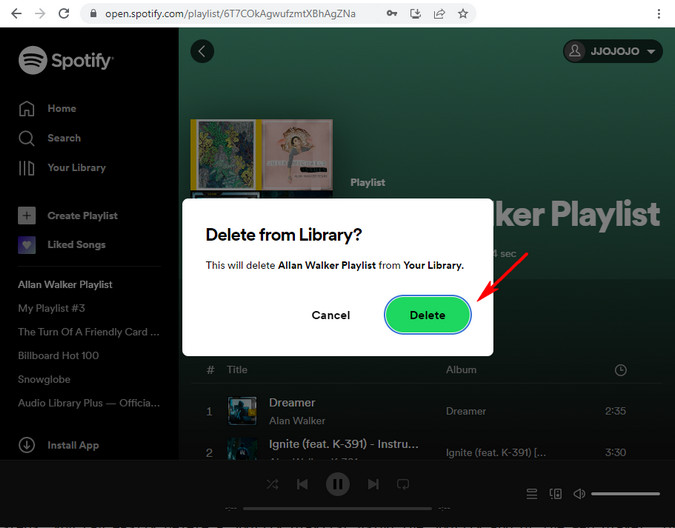The height and width of the screenshot is (528, 675).
Task: Go to Home in the sidebar
Action: [x=62, y=108]
